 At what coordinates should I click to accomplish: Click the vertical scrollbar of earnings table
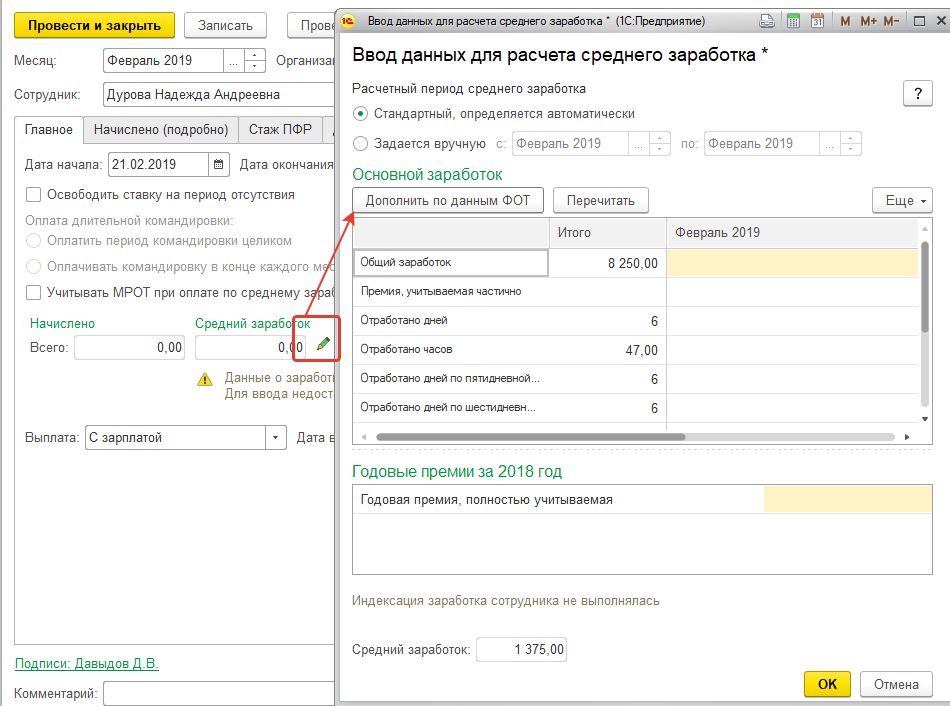[925, 286]
